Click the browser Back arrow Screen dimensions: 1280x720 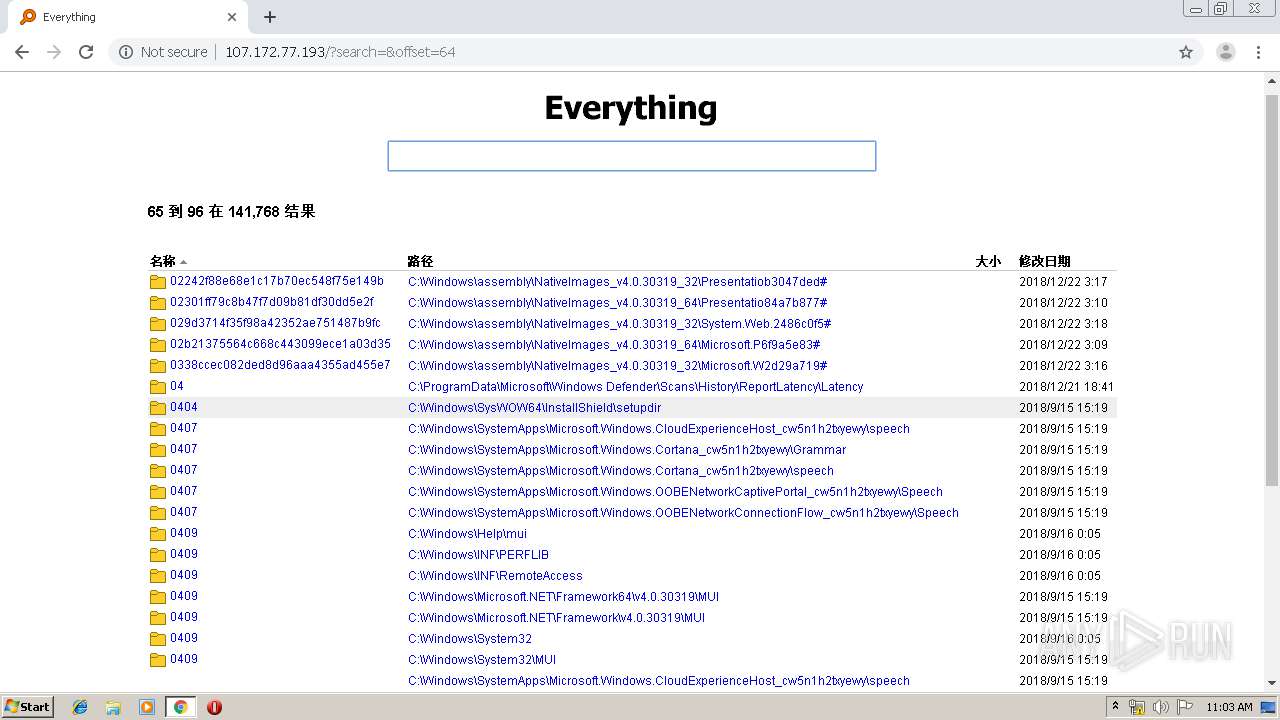pos(22,52)
